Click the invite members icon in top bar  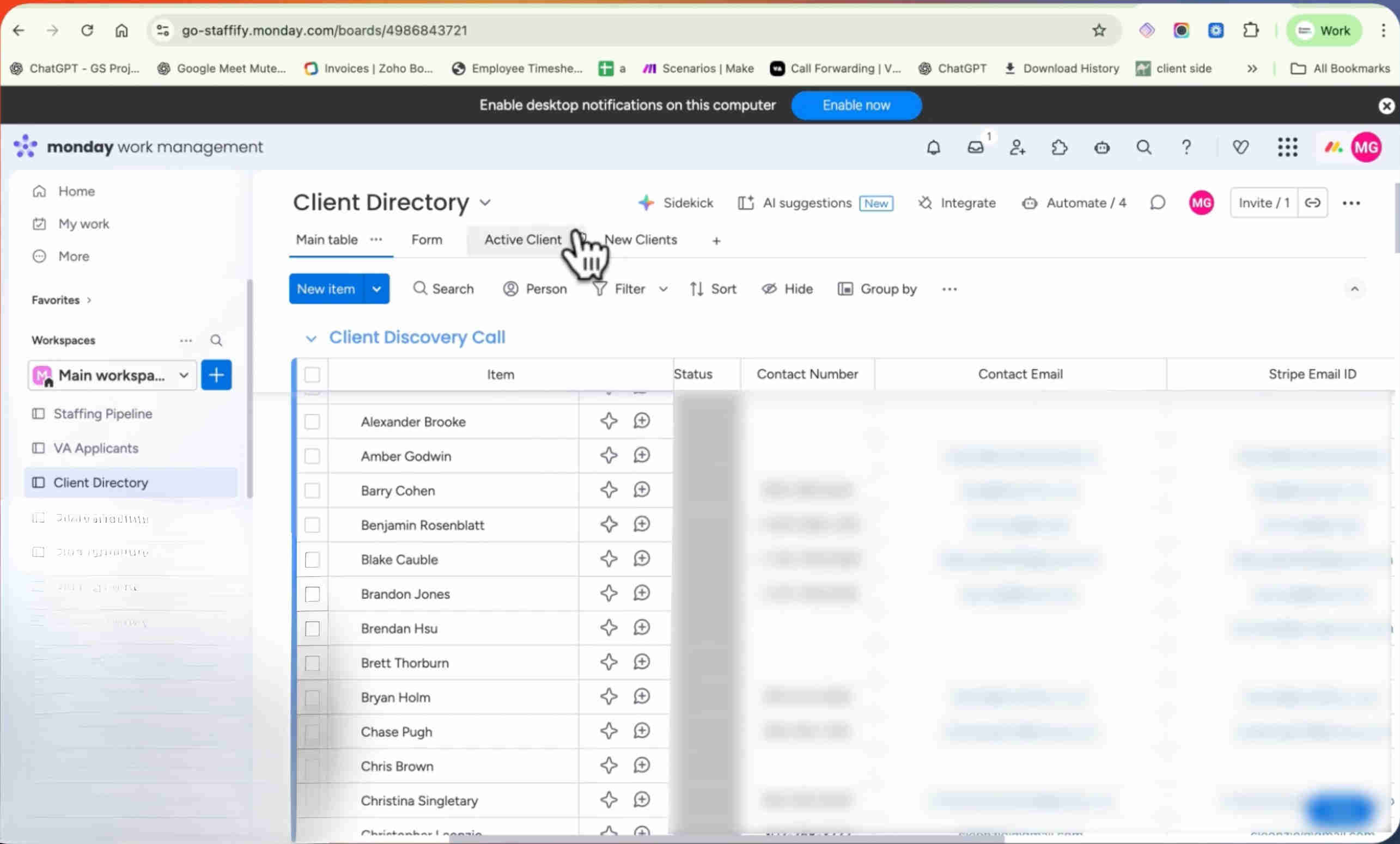(x=1018, y=148)
